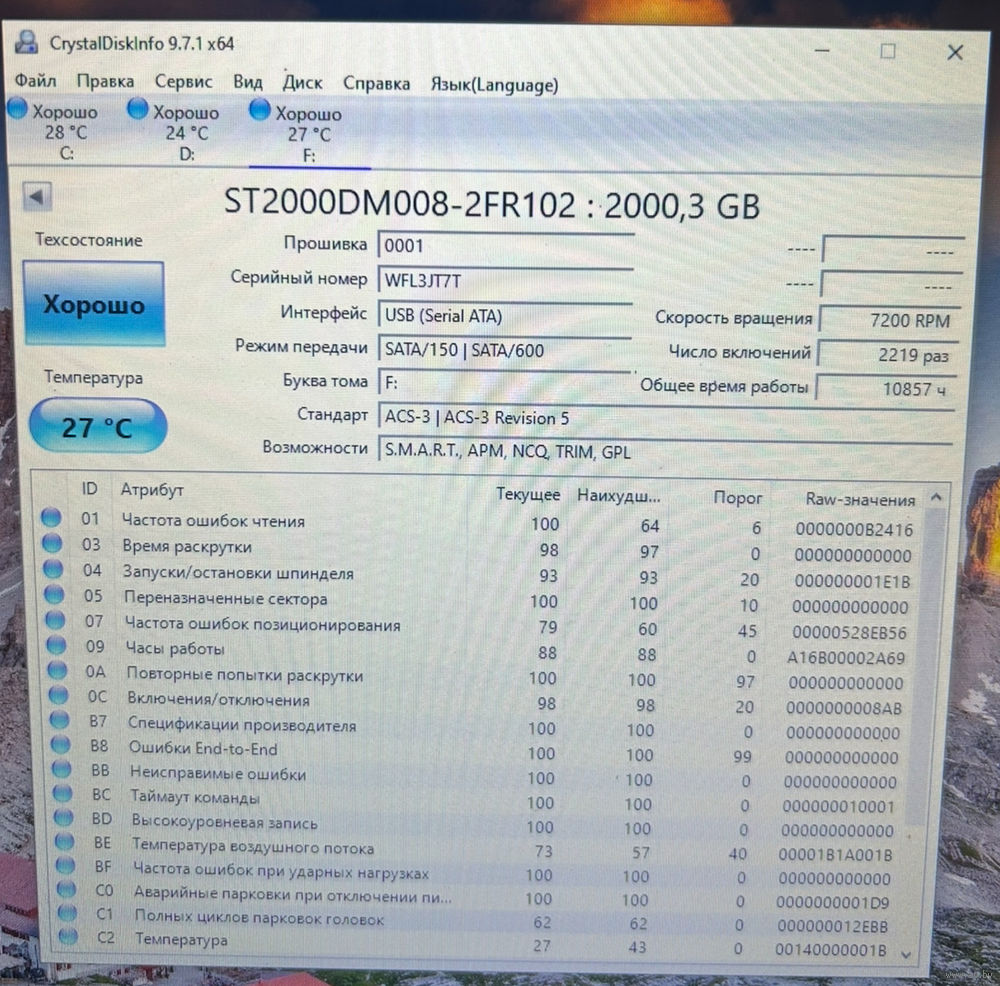Open the Сервис menu

click(183, 82)
